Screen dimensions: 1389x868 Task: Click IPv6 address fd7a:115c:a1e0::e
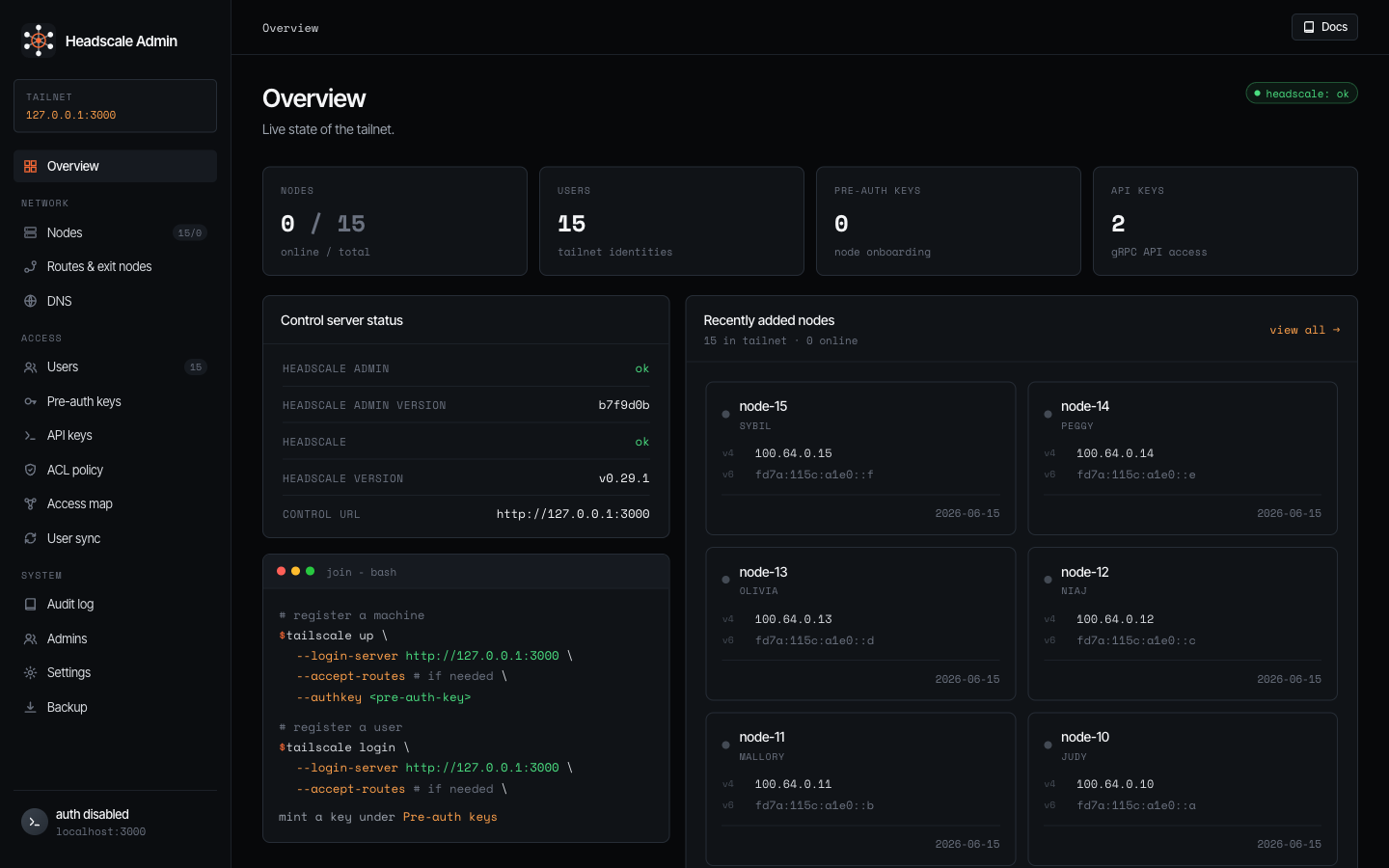(1136, 475)
